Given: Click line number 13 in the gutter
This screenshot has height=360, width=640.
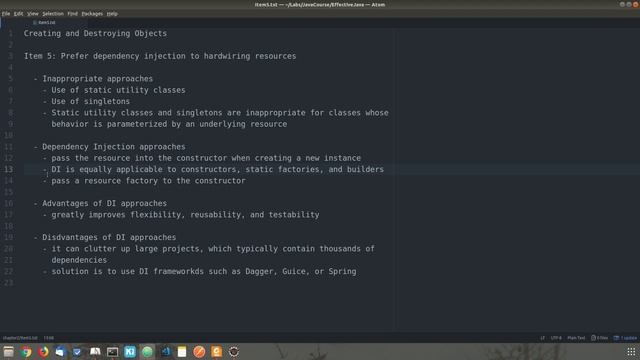Looking at the screenshot, I should pos(9,169).
